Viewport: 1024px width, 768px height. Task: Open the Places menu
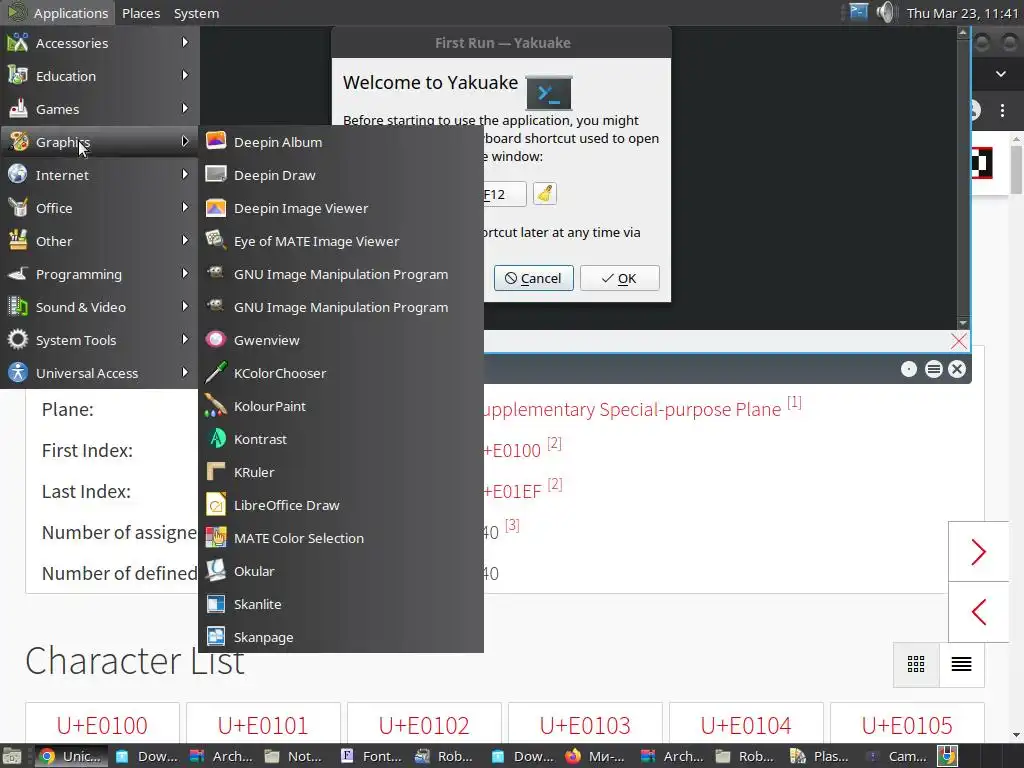(141, 13)
